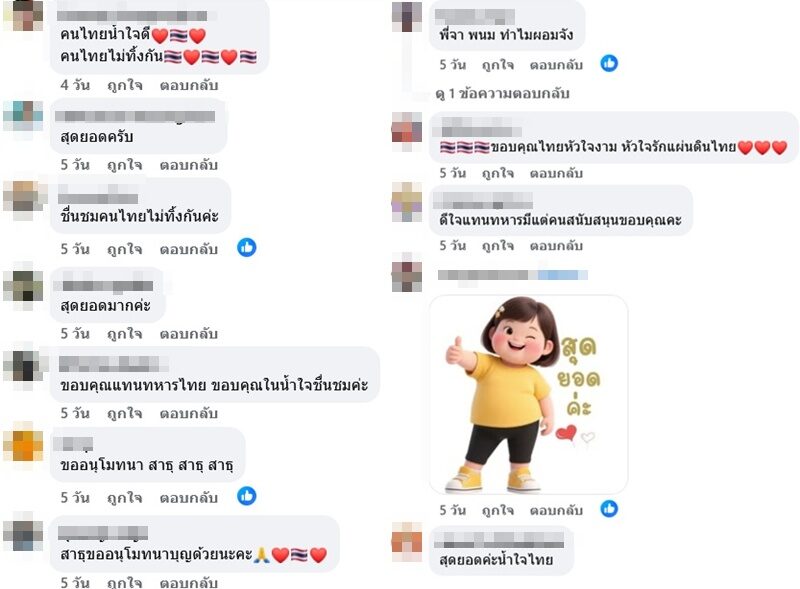Click ถูกใจ under สาธุขออนุโมทนาบุญ comment

click(x=124, y=582)
